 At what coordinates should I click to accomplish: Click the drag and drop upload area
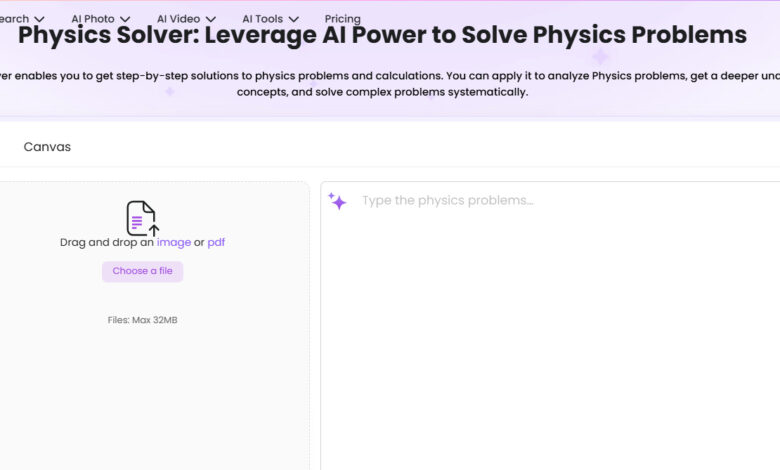154,325
